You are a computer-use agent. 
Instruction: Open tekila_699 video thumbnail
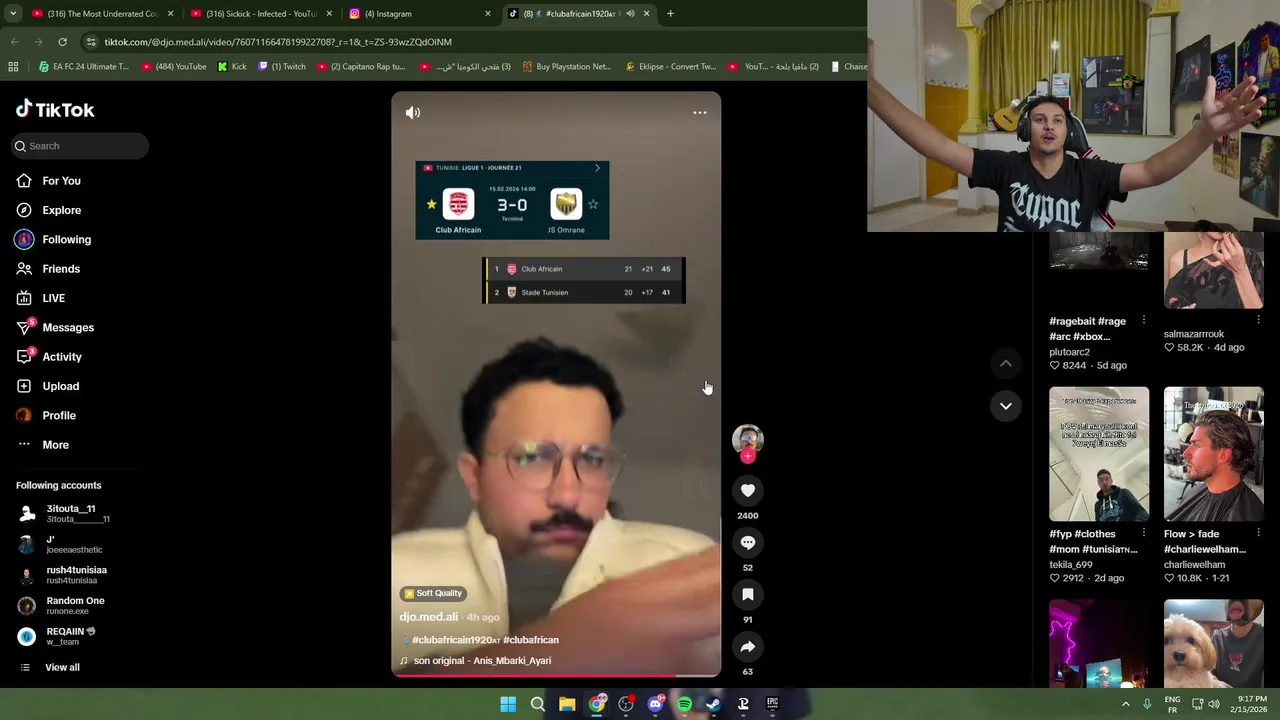pos(1099,454)
